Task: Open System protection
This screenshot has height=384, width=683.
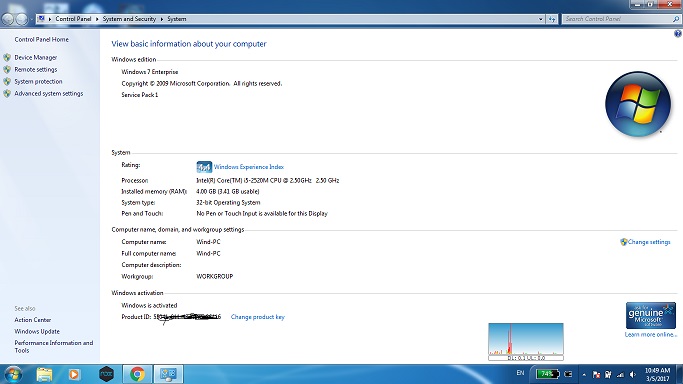Action: tap(38, 81)
